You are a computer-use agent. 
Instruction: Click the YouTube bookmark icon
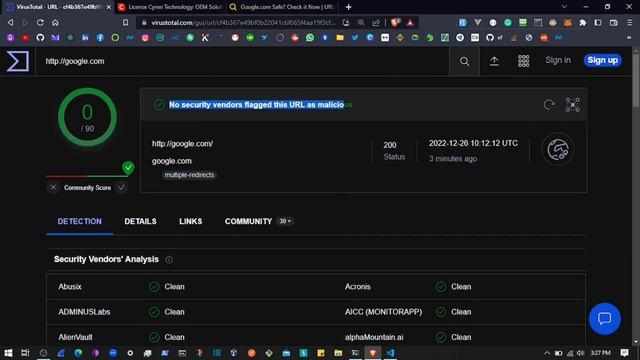(x=25, y=38)
